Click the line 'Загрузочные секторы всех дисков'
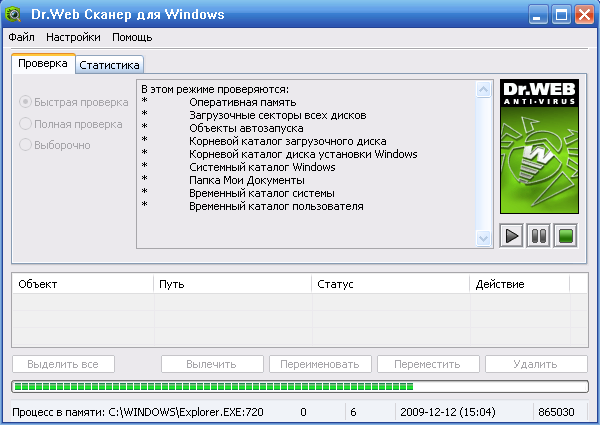This screenshot has width=600, height=425. (278, 116)
